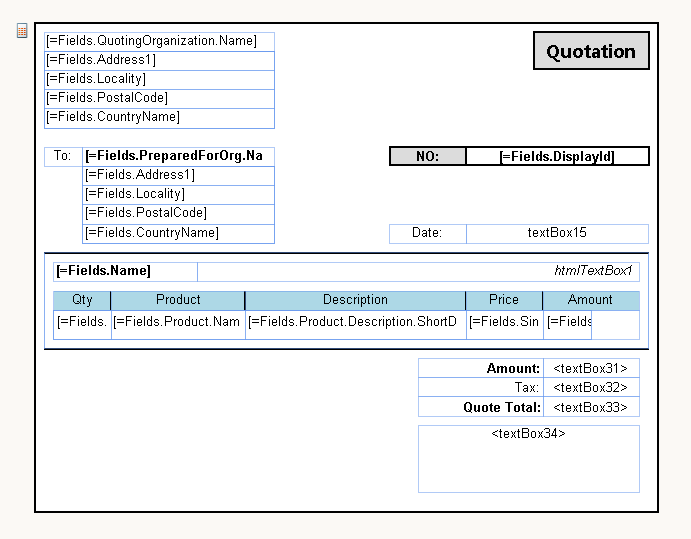Click the report selector icon at top-left

coord(22,31)
